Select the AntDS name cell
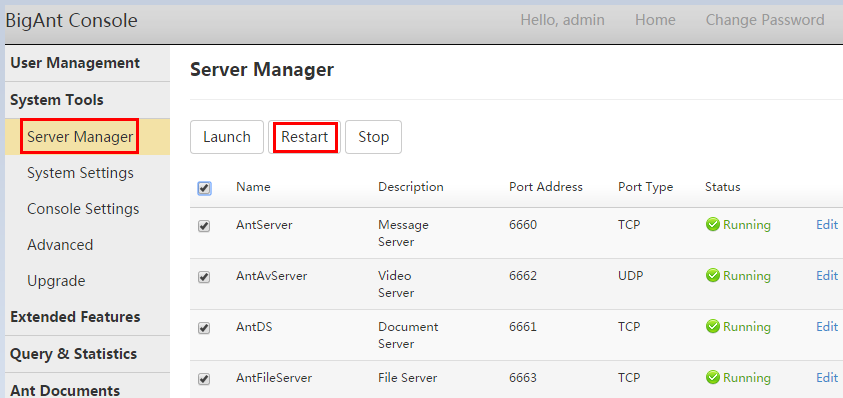The height and width of the screenshot is (398, 843). tap(254, 327)
